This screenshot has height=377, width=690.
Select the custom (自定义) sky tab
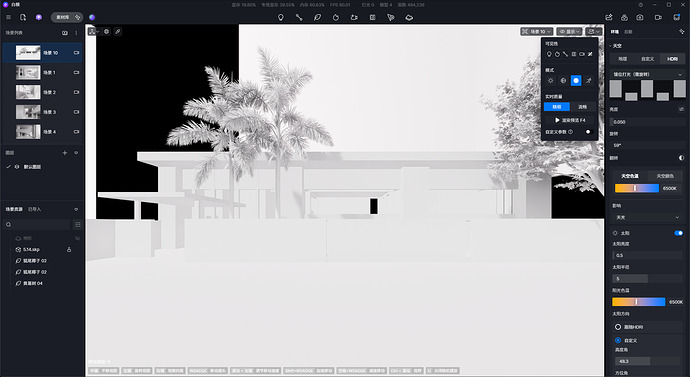(647, 59)
